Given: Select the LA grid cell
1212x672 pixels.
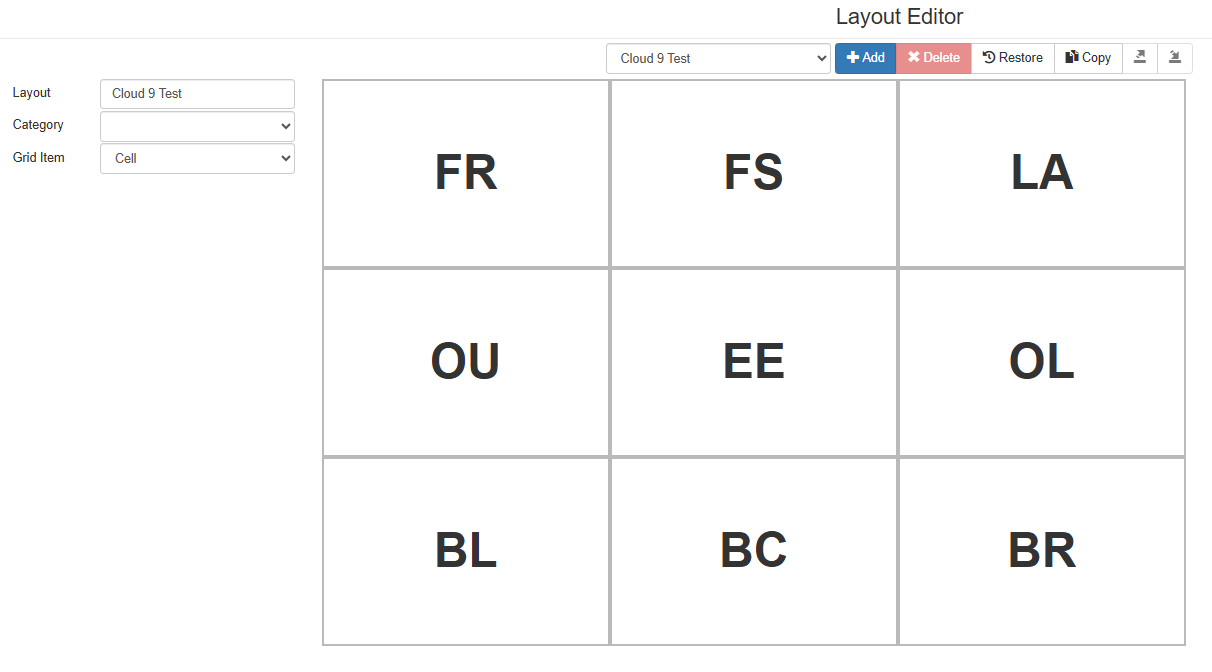Looking at the screenshot, I should pos(1042,173).
